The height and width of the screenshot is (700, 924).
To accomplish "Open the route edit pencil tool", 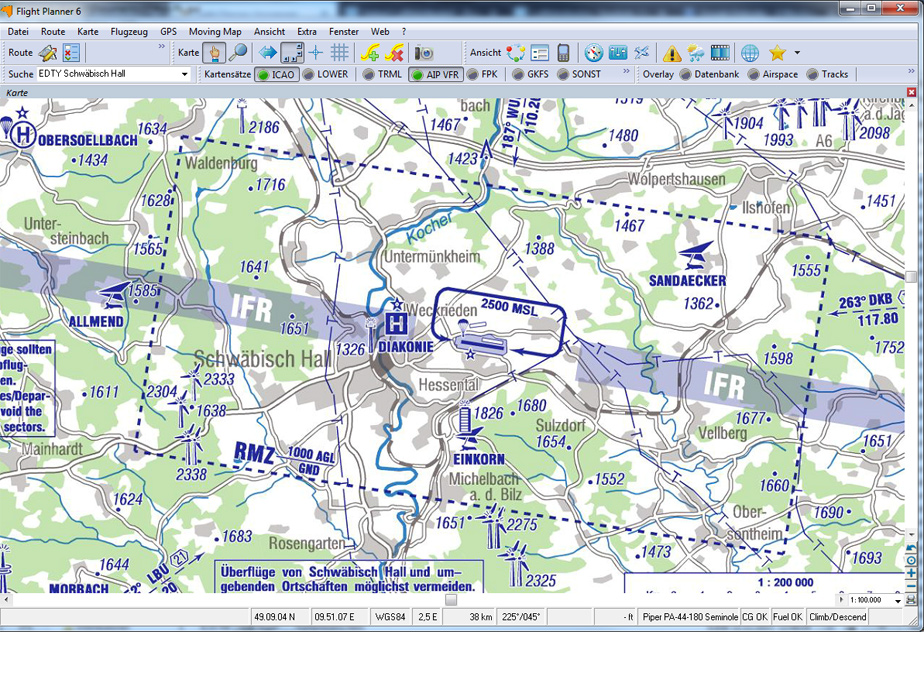I will pyautogui.click(x=48, y=53).
